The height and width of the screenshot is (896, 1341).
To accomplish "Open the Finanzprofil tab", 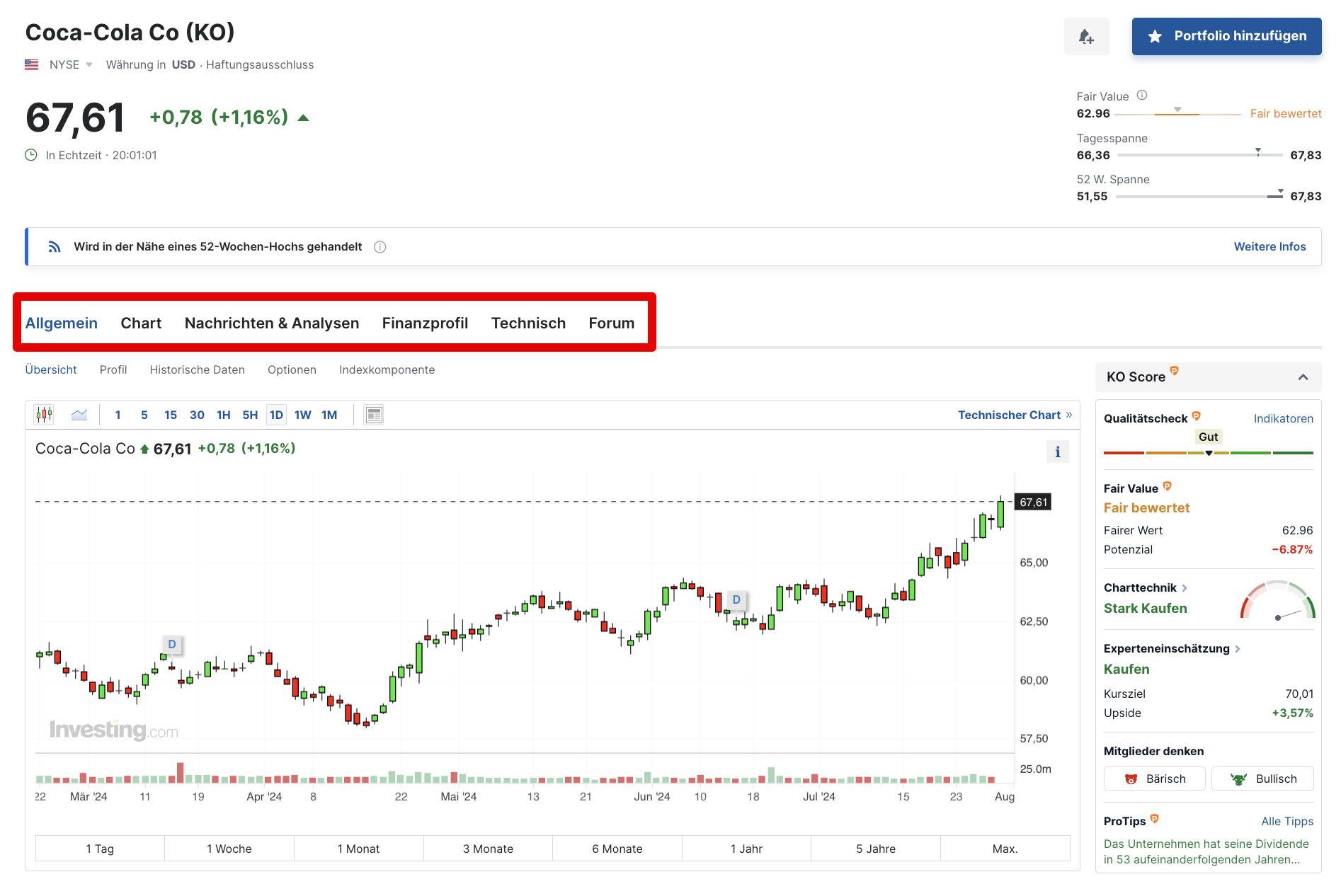I will (x=425, y=323).
